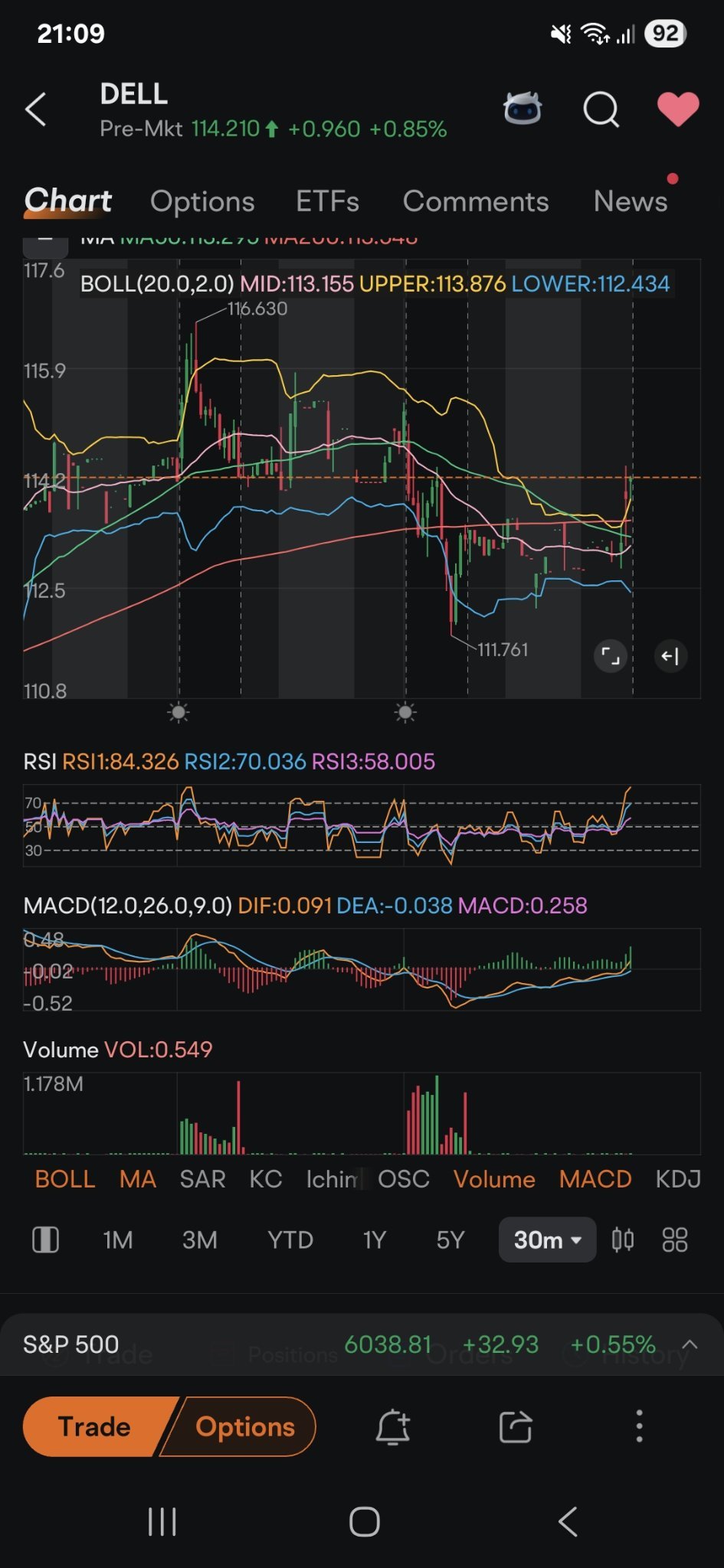Open the News tab
This screenshot has width=724, height=1568.
pyautogui.click(x=631, y=201)
